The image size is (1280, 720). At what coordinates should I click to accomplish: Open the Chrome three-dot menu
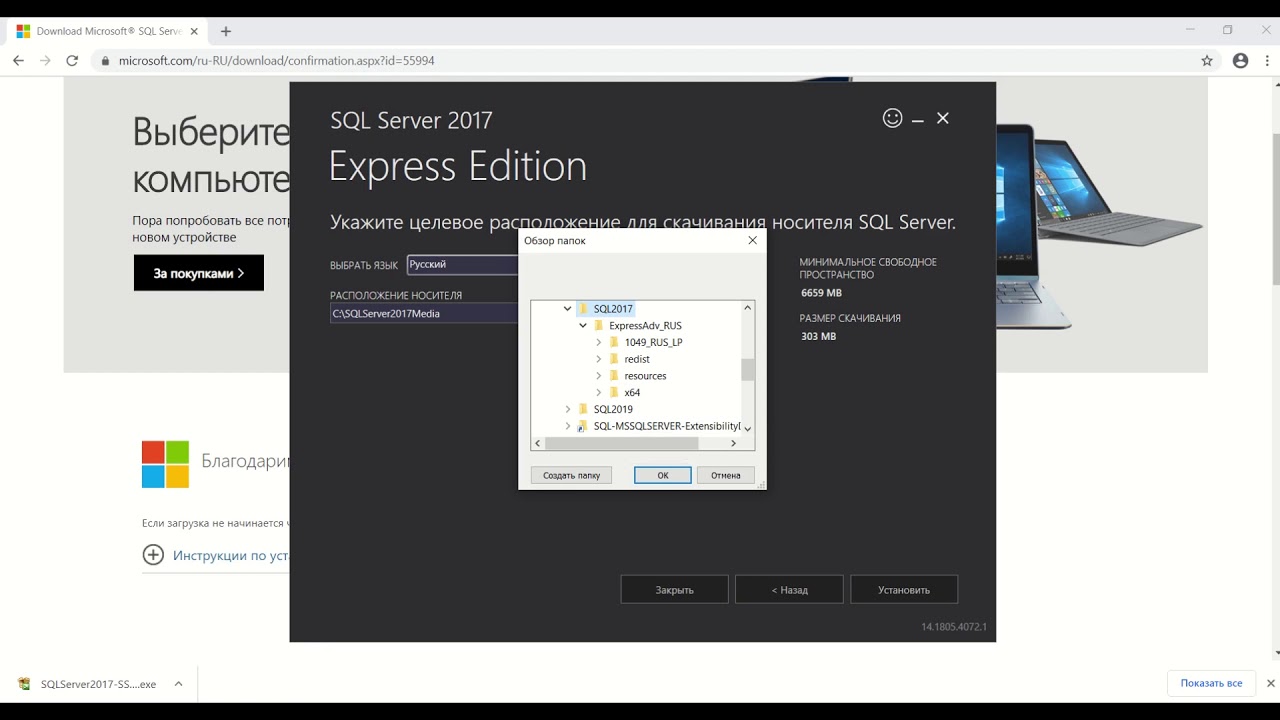point(1266,61)
